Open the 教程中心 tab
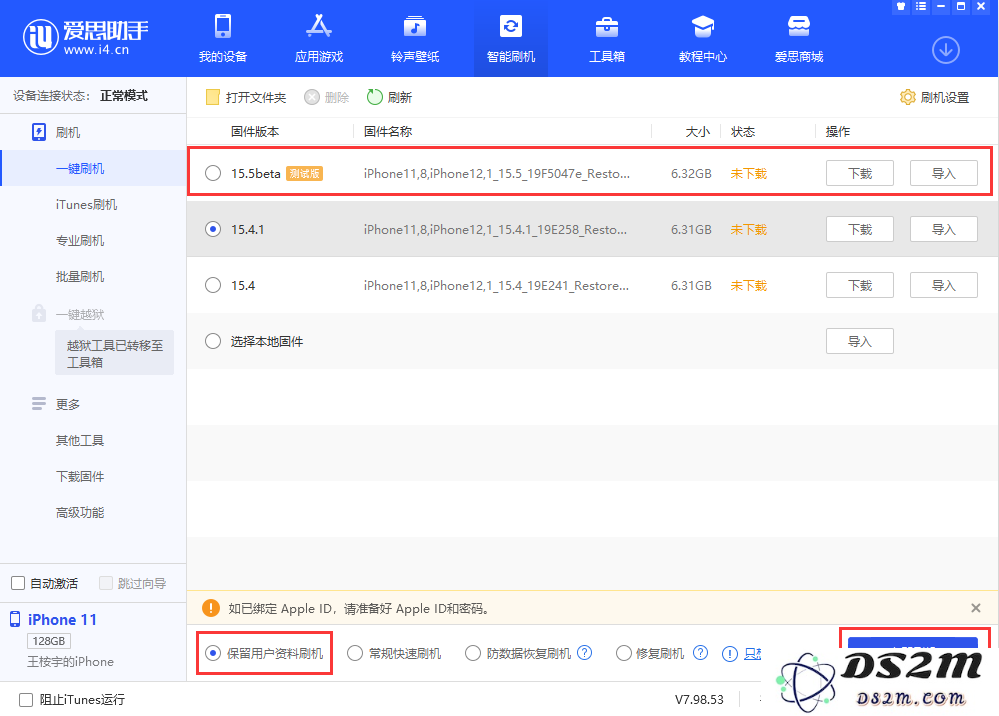The width and height of the screenshot is (999, 716). tap(703, 38)
